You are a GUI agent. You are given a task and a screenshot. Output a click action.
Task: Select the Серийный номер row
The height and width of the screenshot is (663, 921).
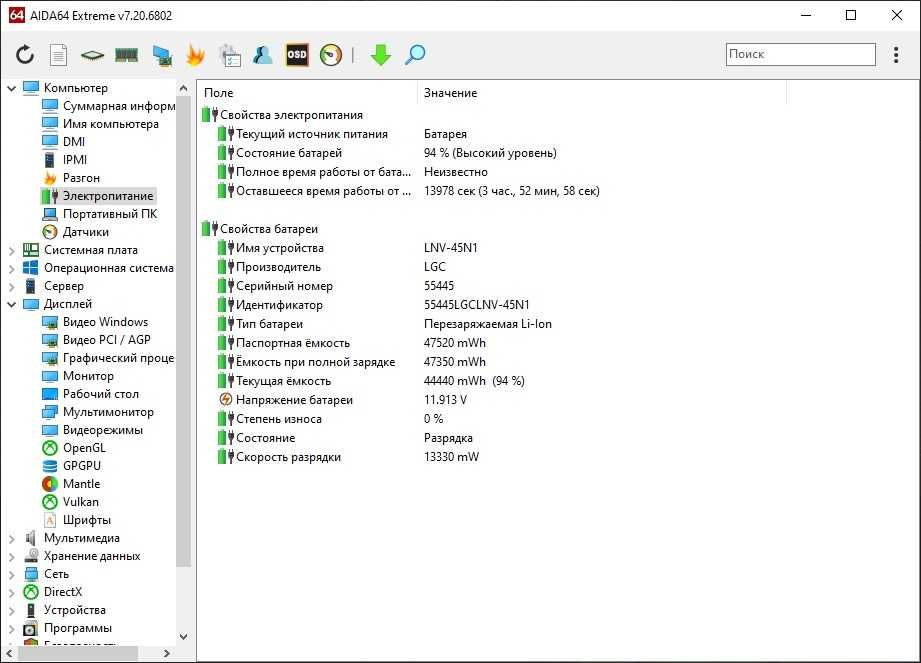(335, 286)
